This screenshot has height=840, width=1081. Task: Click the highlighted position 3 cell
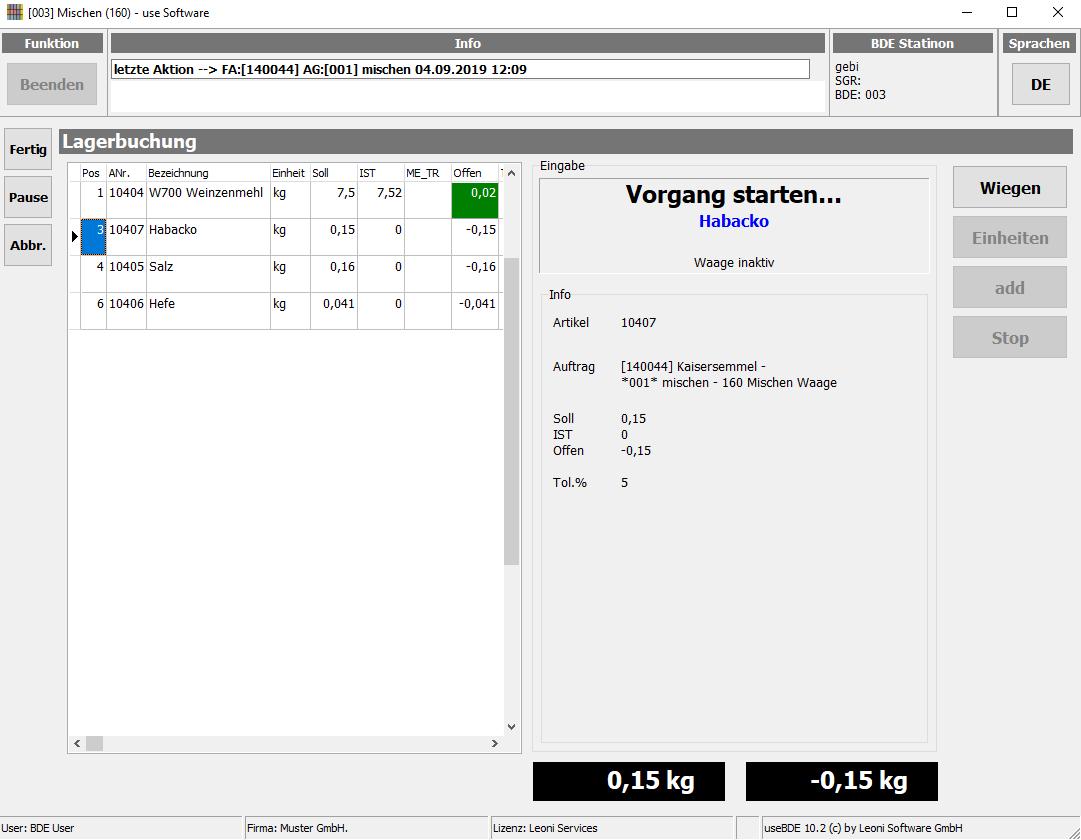(x=94, y=237)
